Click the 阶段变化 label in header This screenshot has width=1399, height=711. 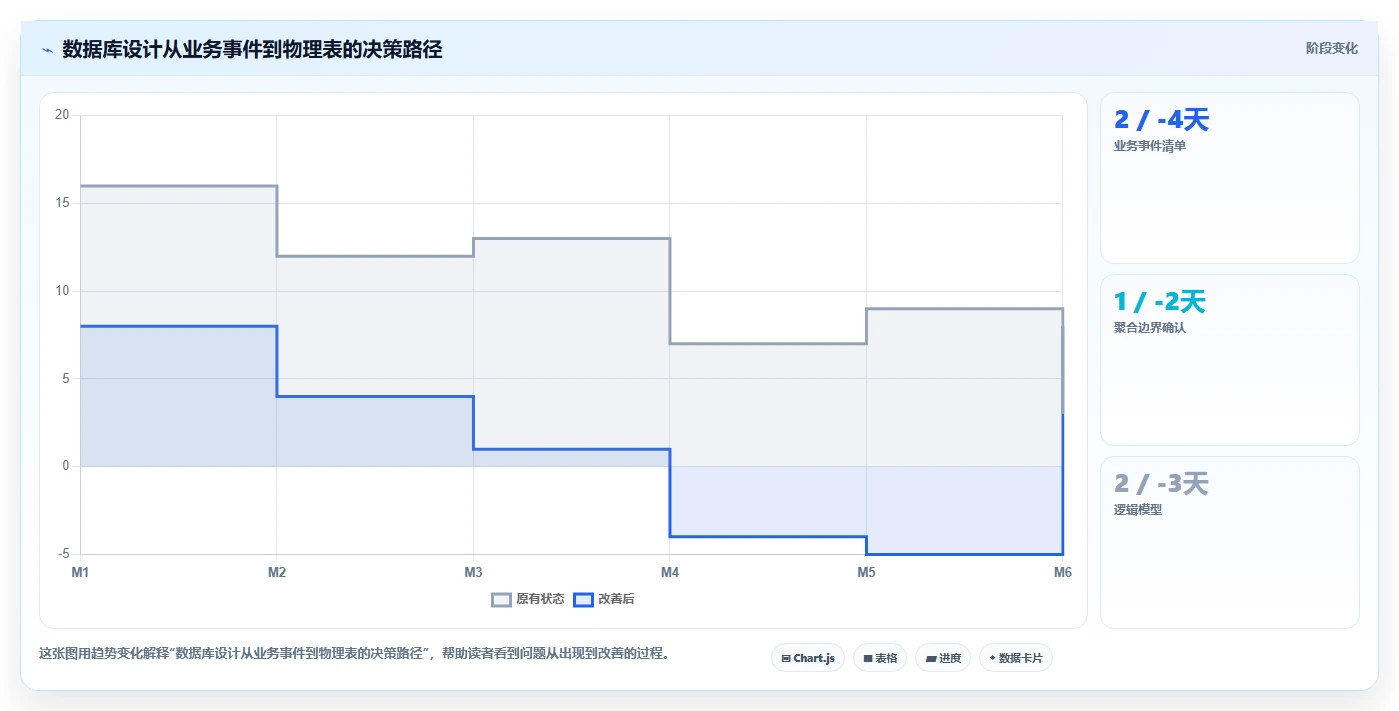(x=1332, y=48)
